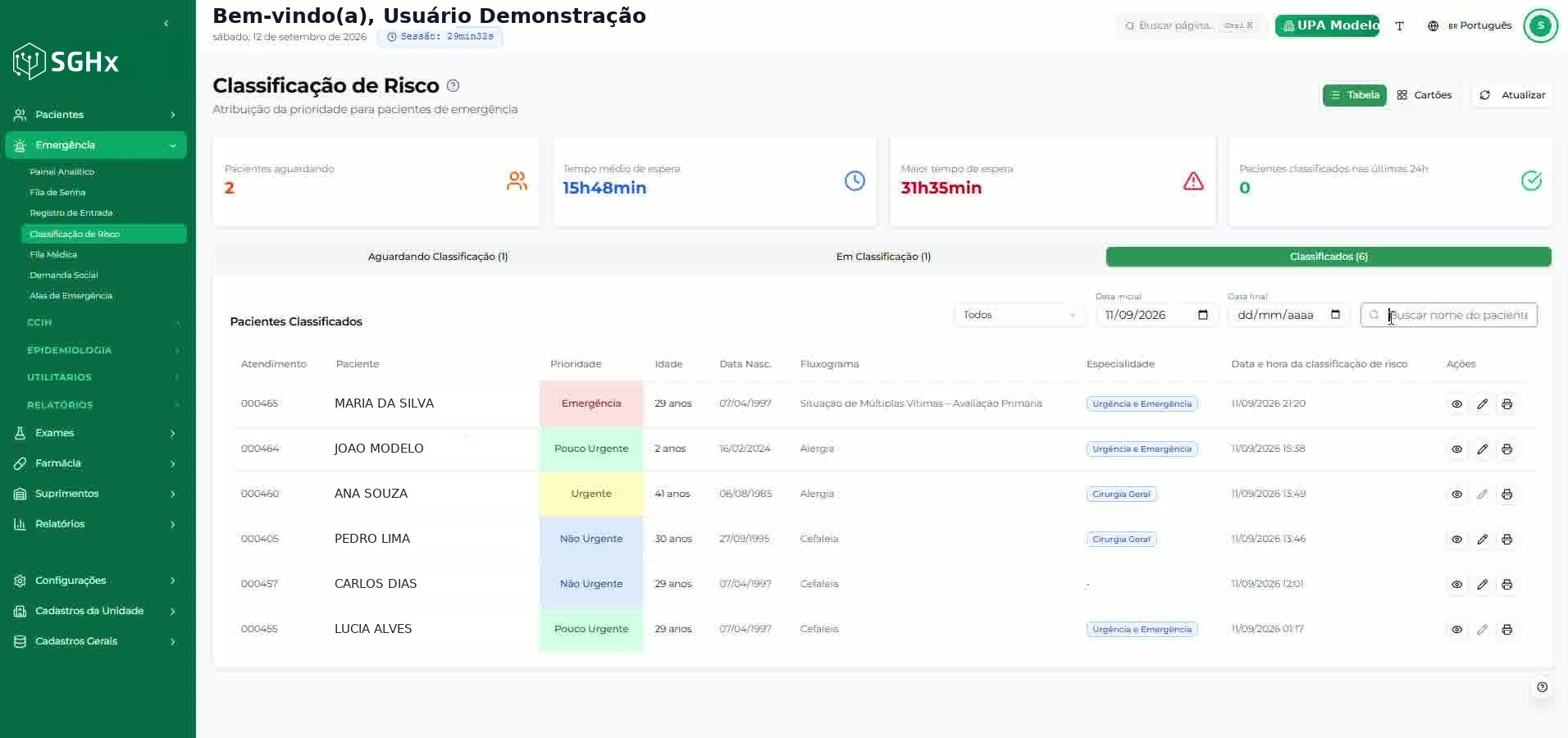Open user avatar menu
Screen dimensions: 1568x738
pyautogui.click(x=1540, y=25)
